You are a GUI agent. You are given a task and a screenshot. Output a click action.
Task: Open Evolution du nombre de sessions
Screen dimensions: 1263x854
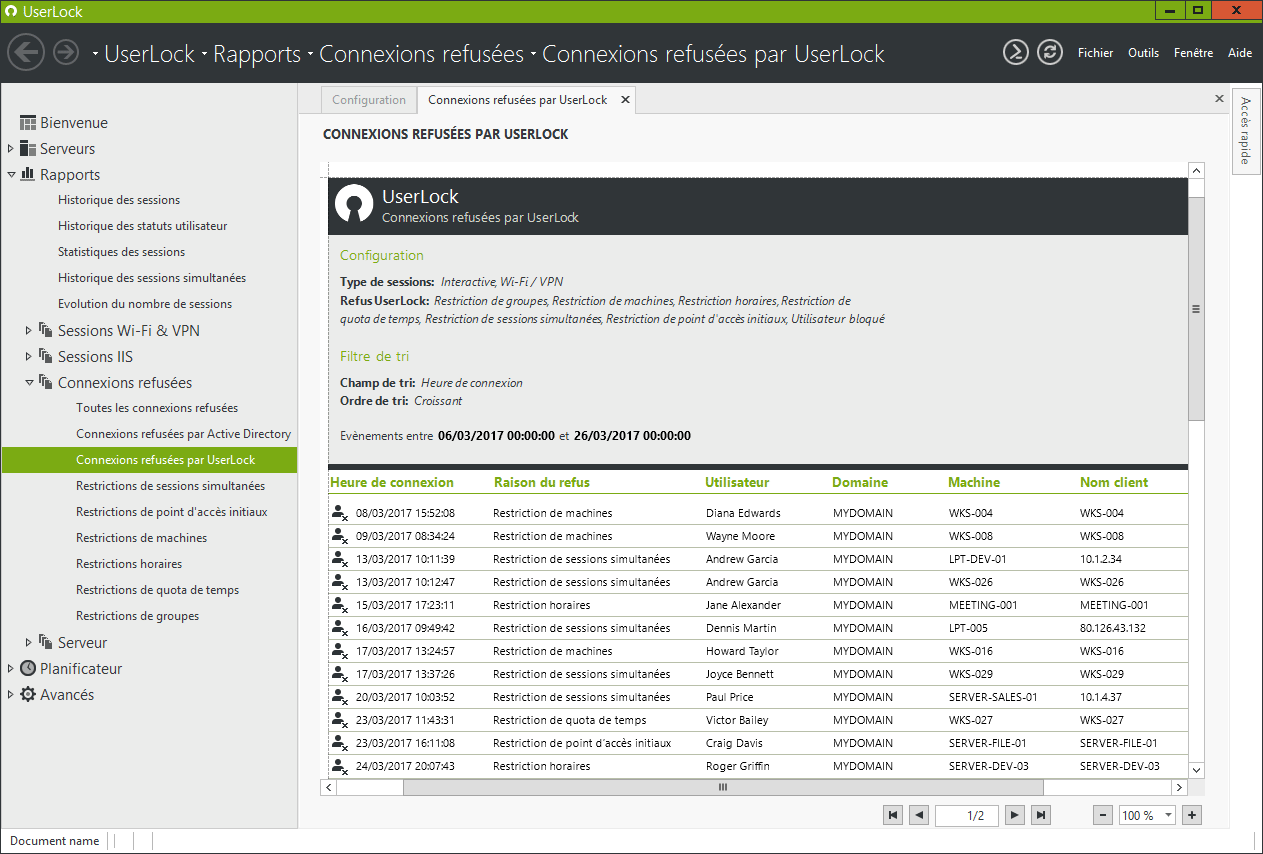(145, 304)
